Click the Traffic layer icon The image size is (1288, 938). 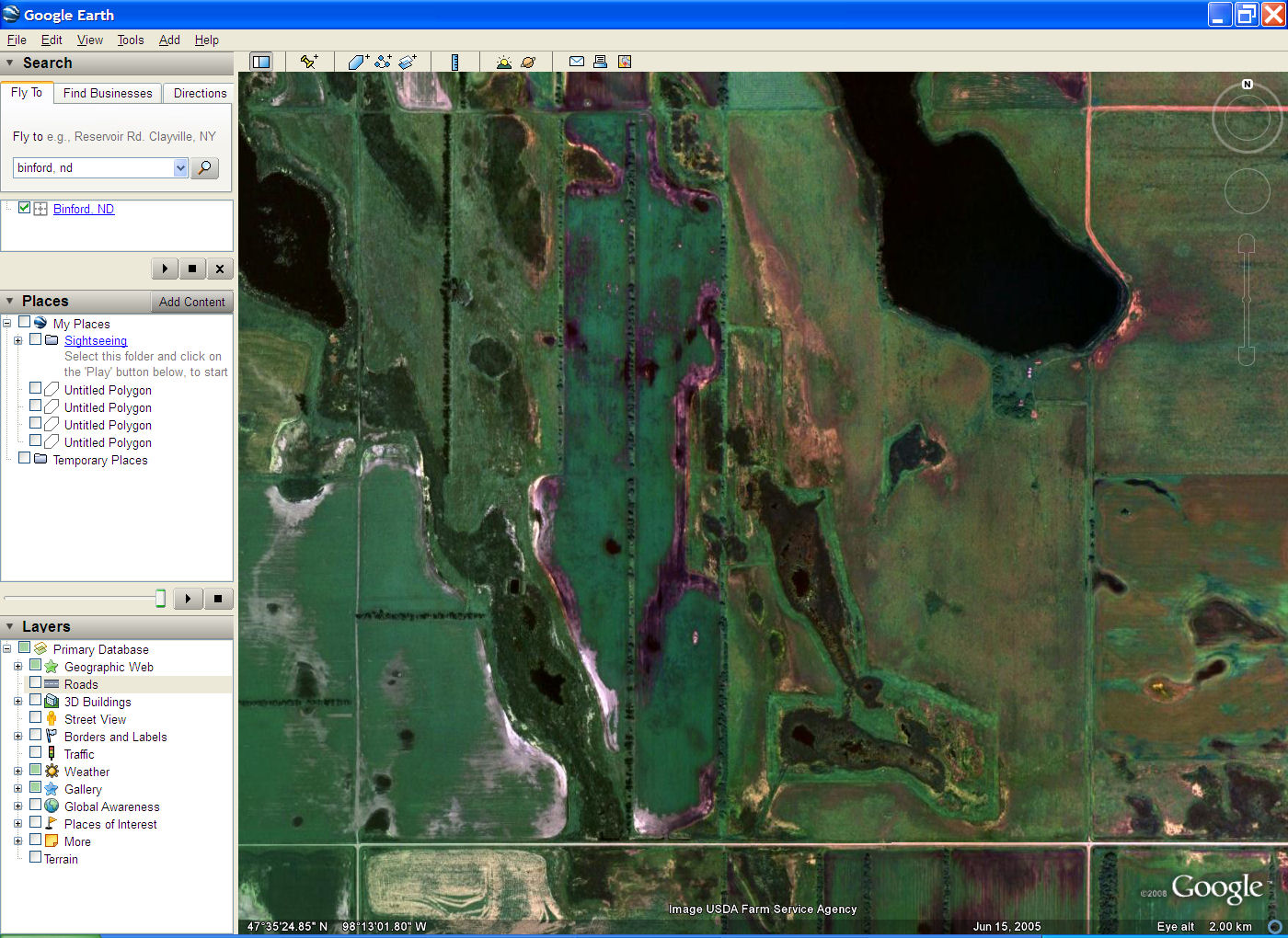pos(52,753)
